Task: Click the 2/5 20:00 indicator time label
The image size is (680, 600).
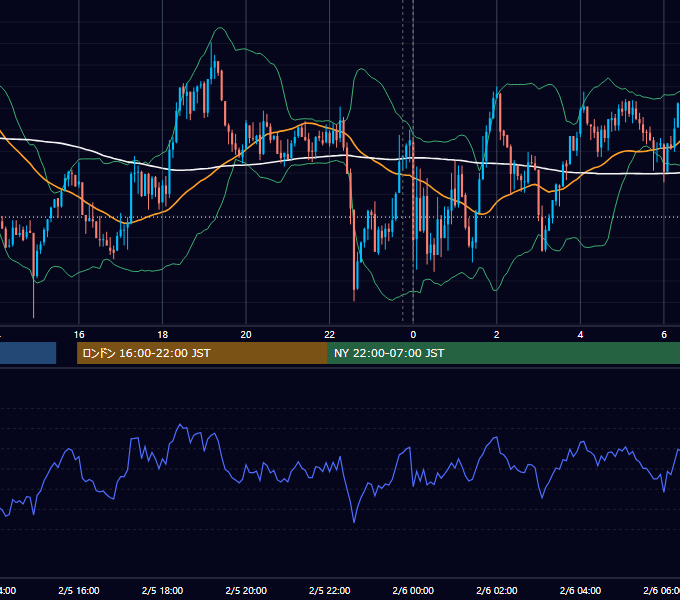Action: [x=246, y=590]
